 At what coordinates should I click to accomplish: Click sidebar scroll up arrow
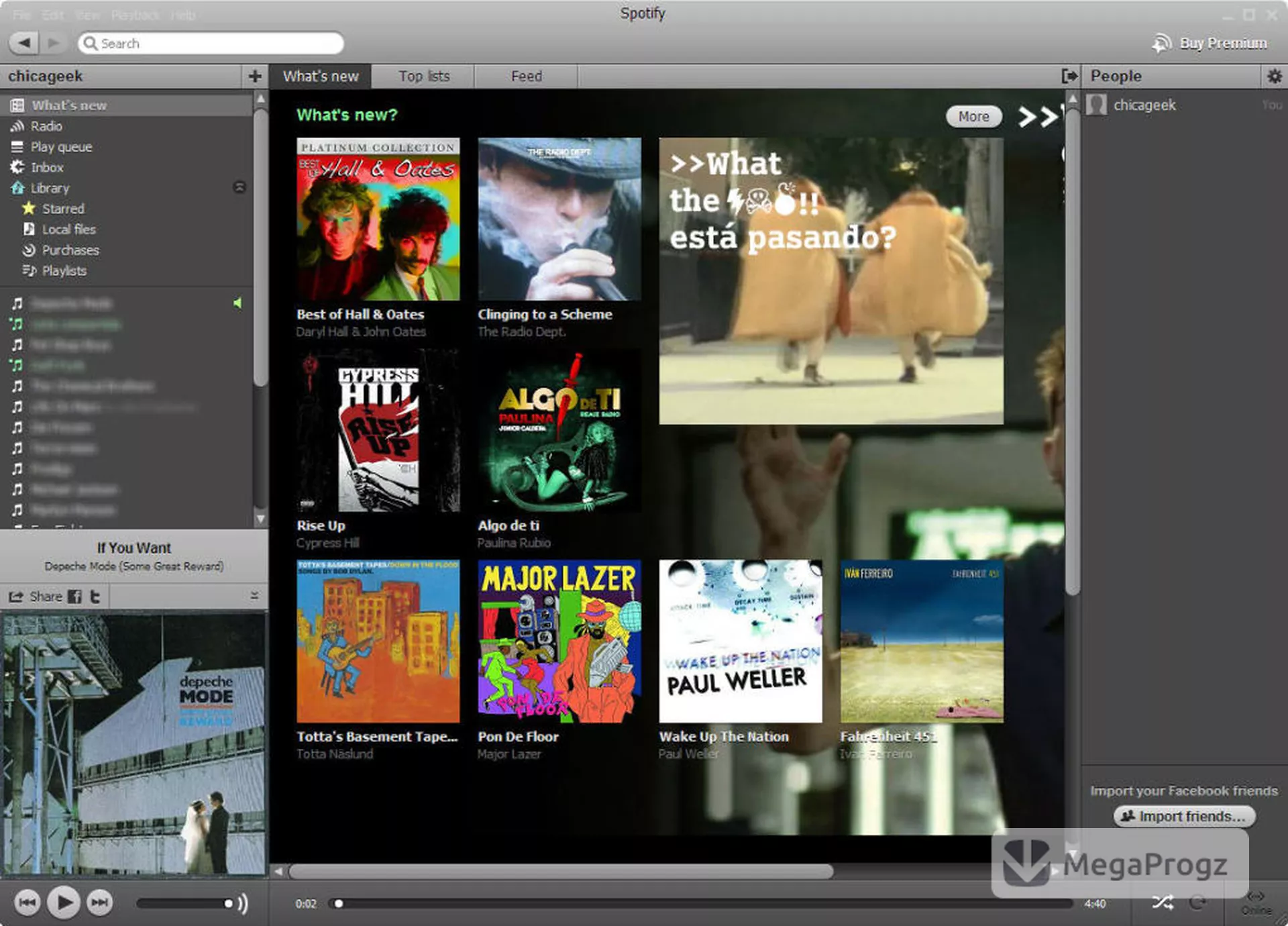click(260, 99)
